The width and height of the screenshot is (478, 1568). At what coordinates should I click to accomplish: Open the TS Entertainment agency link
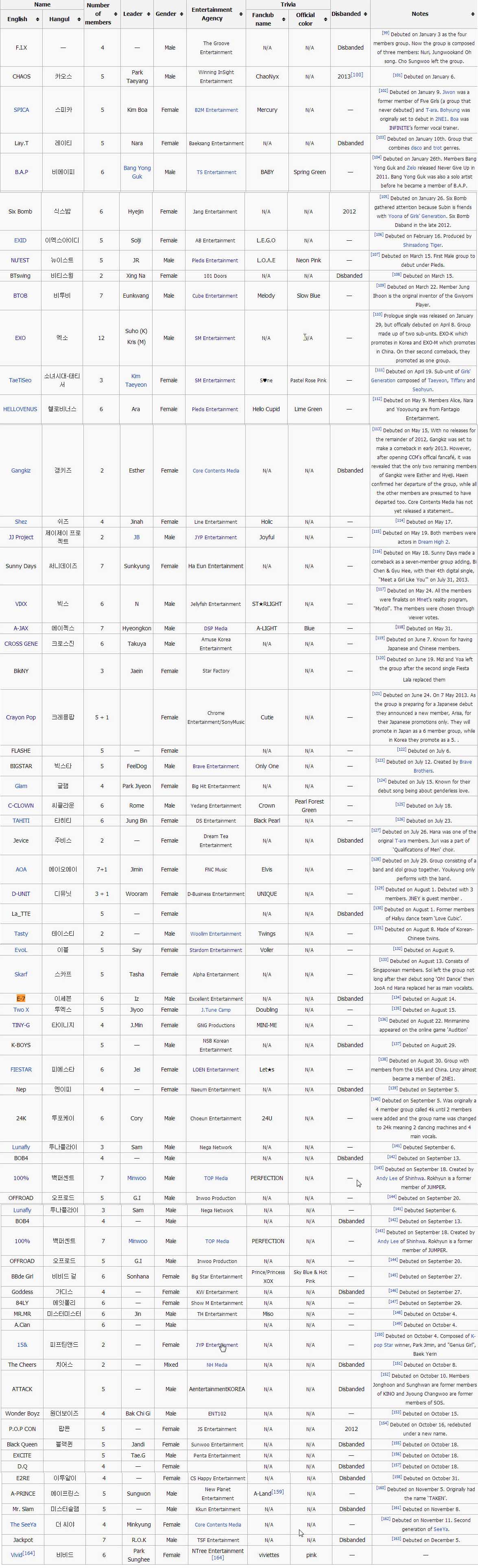tap(216, 172)
